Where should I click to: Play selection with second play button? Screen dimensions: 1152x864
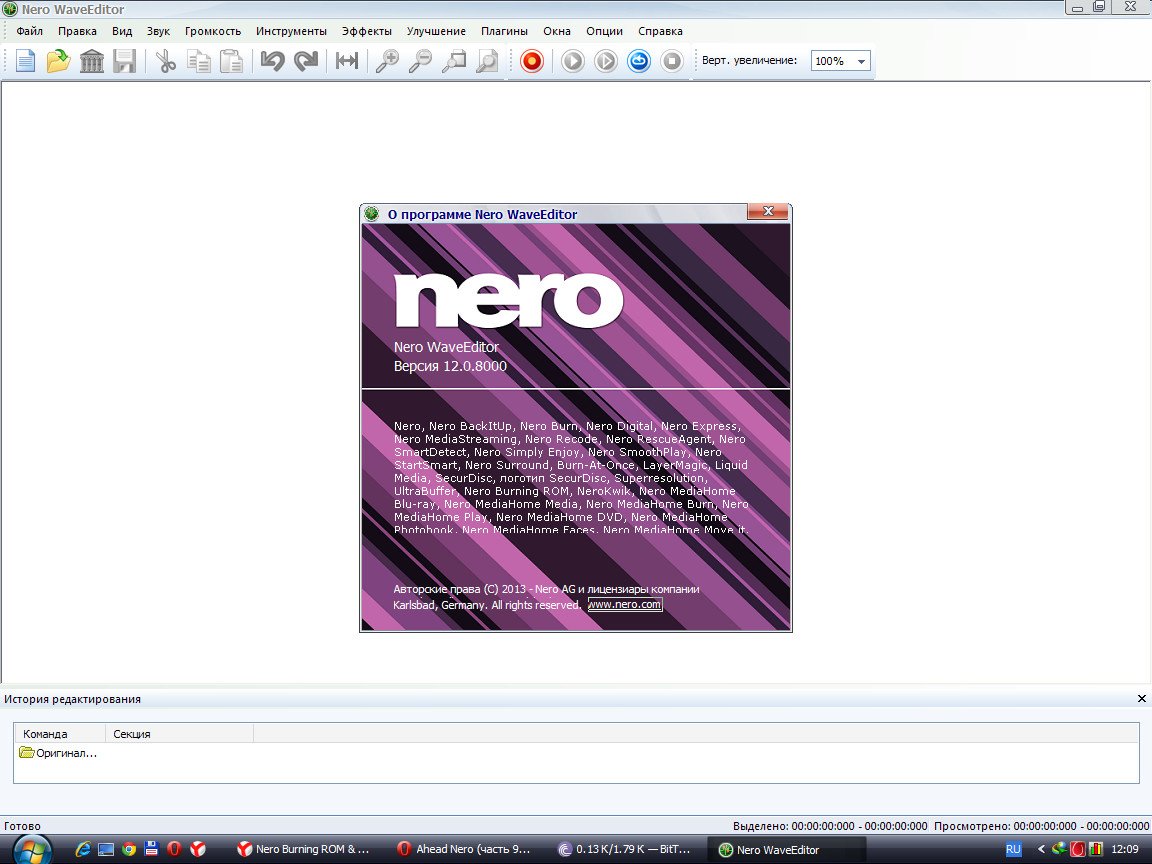coord(606,61)
